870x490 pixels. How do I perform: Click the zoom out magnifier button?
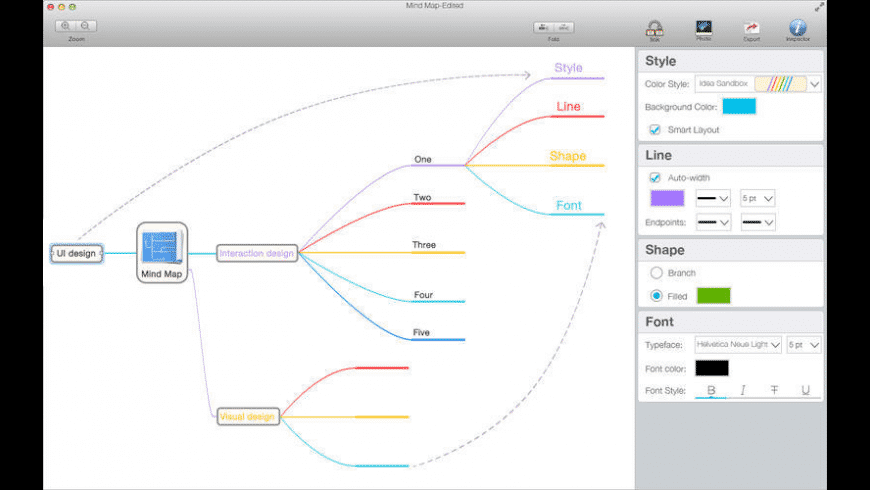[85, 26]
